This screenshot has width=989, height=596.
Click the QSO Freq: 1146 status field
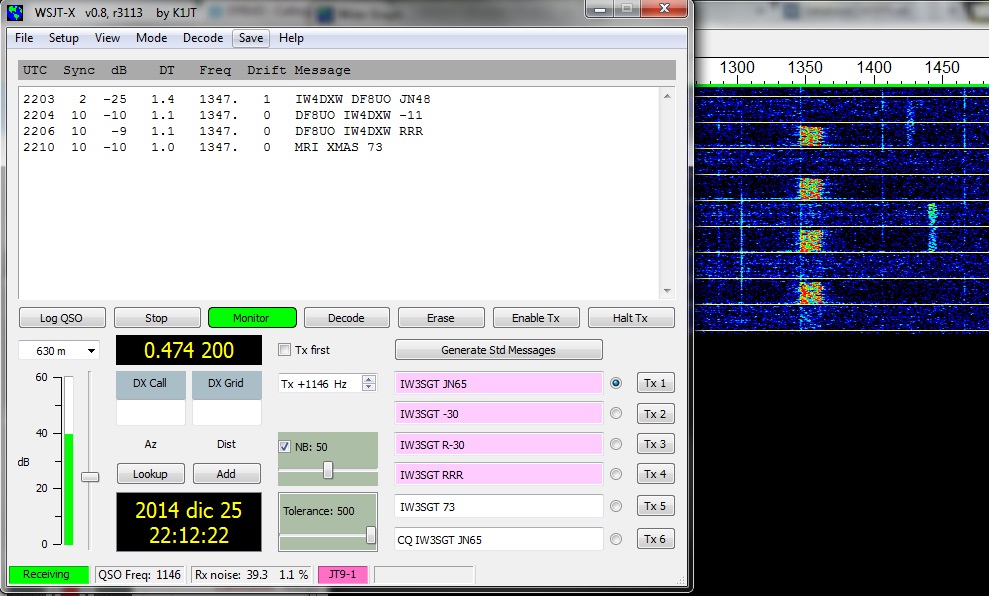[x=139, y=575]
